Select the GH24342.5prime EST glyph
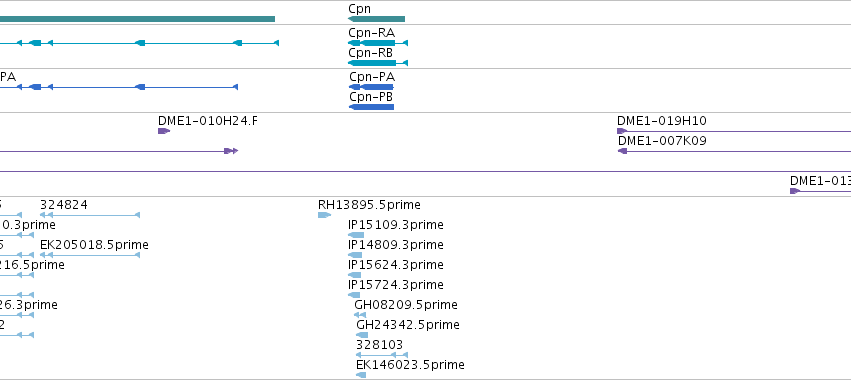The width and height of the screenshot is (851, 380). tap(362, 335)
